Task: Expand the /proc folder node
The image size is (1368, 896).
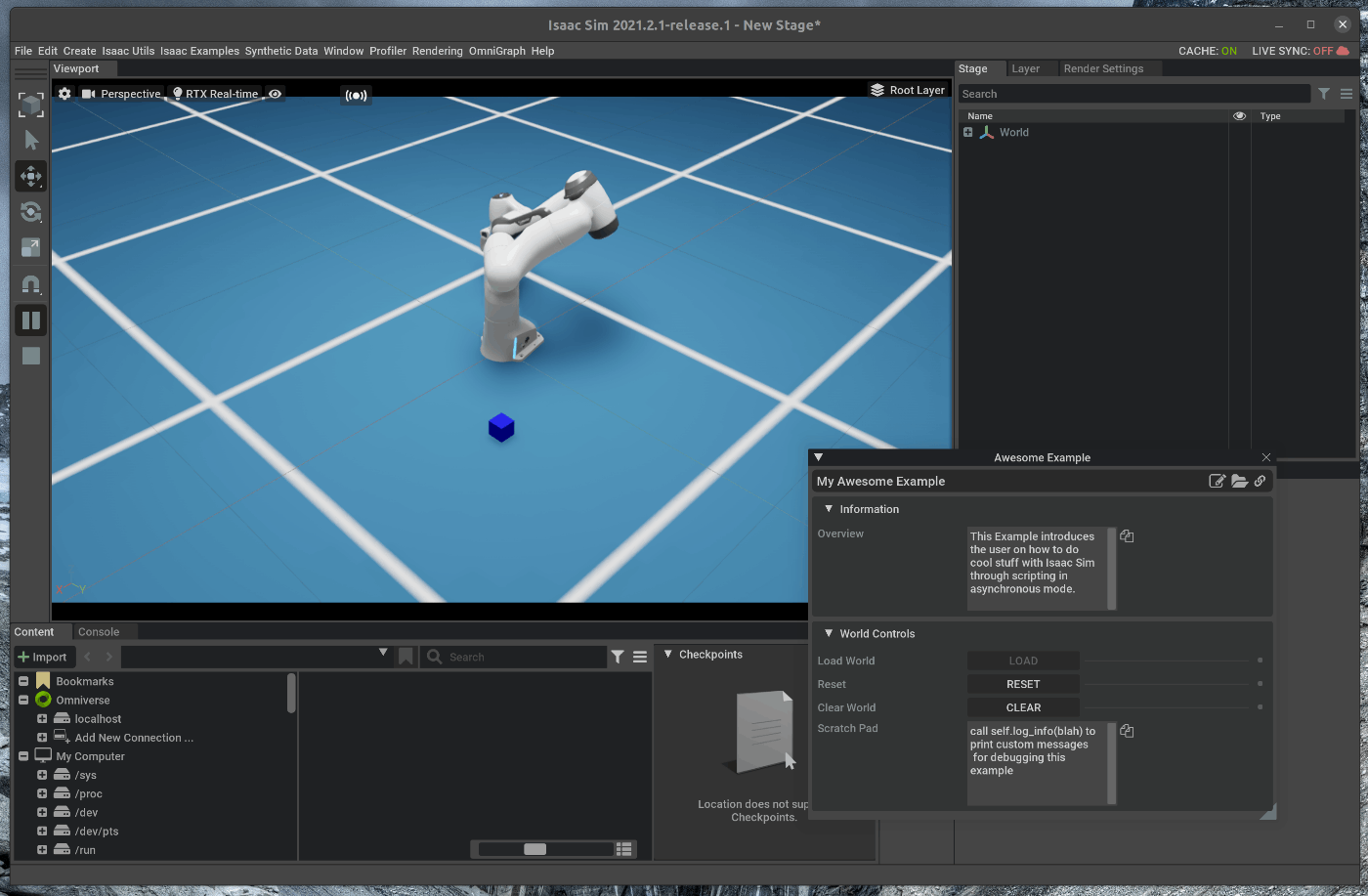Action: [42, 793]
